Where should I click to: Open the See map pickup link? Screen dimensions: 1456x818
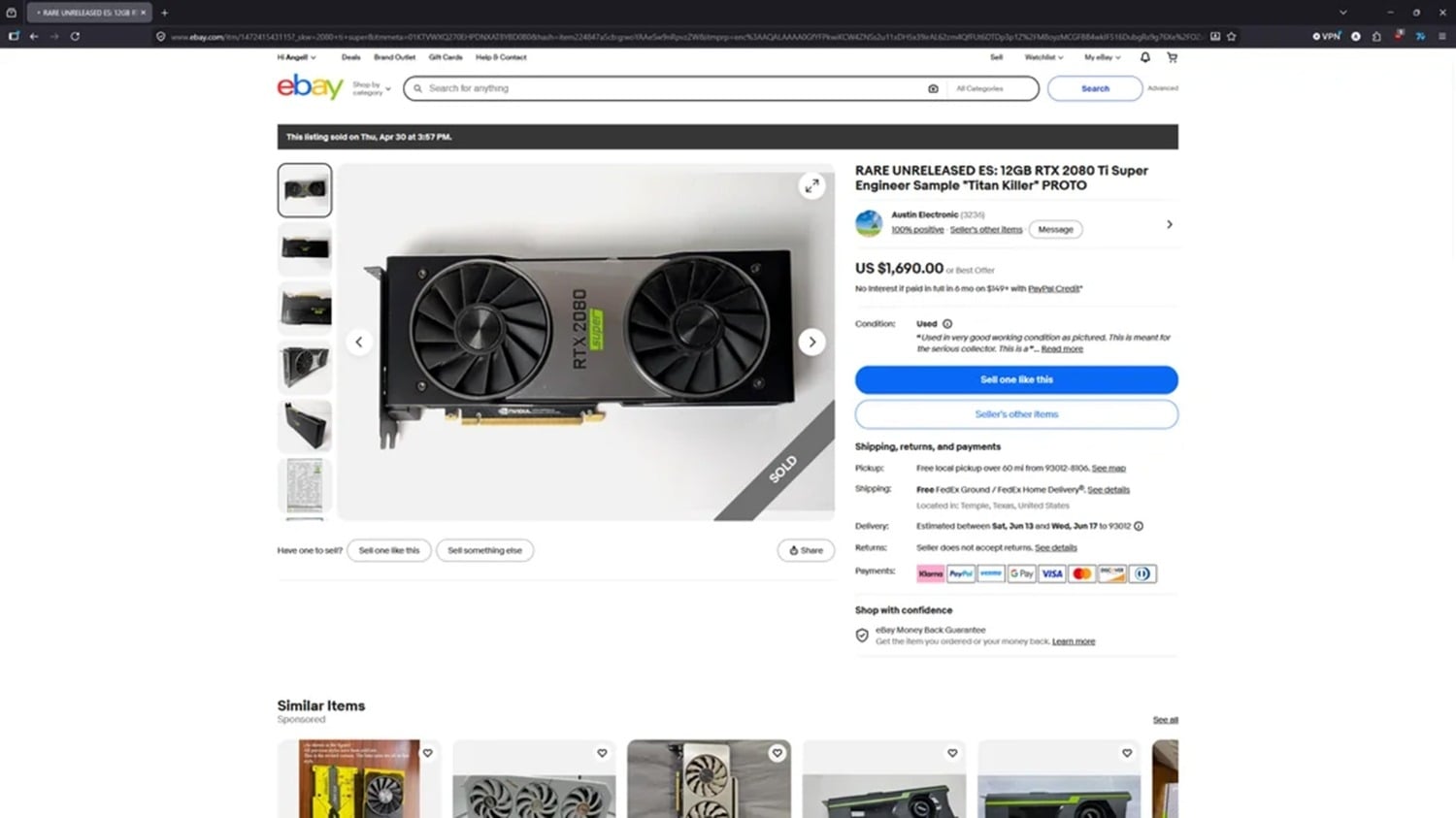(1109, 469)
